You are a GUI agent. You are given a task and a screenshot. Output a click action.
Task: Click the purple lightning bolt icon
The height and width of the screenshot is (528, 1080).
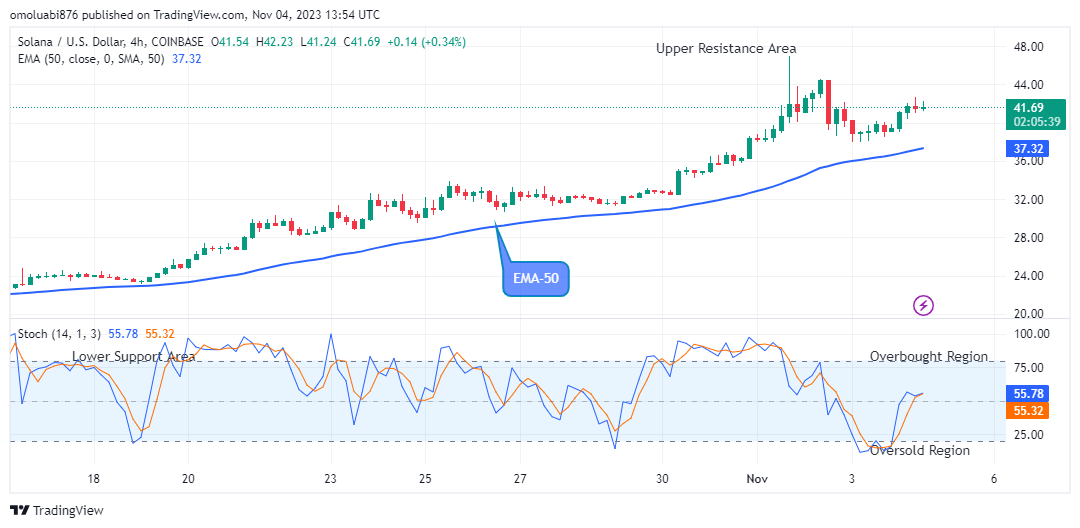[924, 305]
